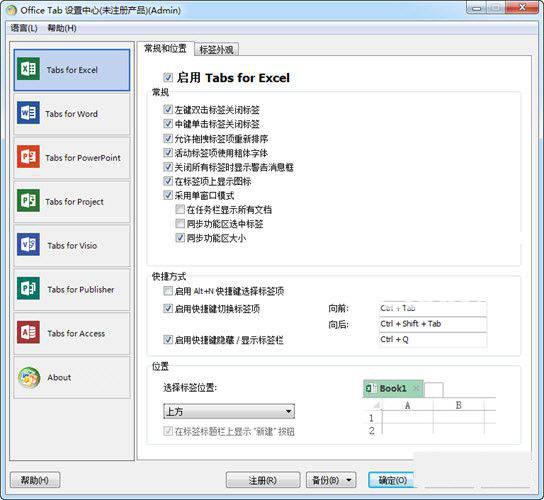Screen dimensions: 544x500
Task: Click the Tabs for Publisher label
Action: tap(80, 289)
